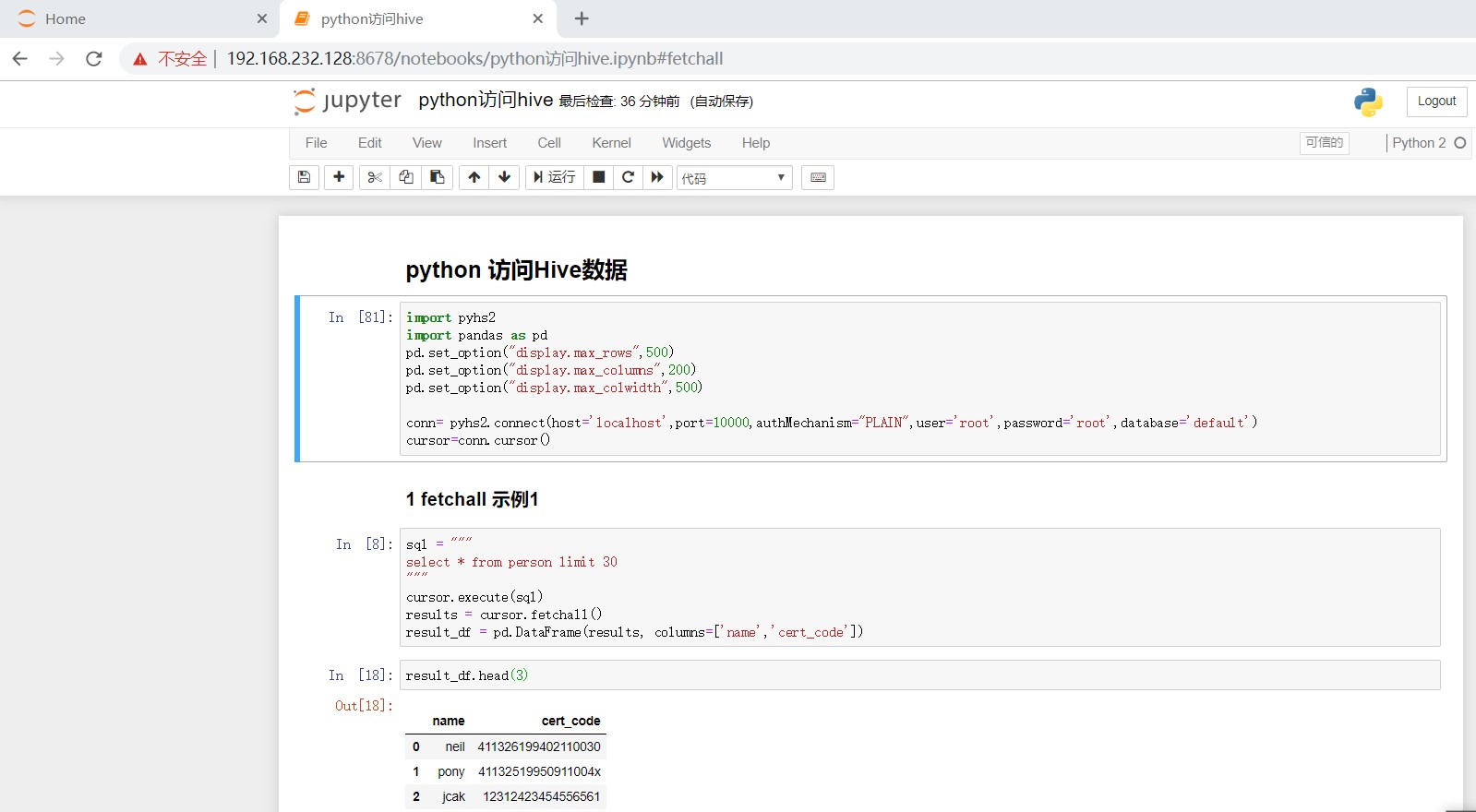Screen dimensions: 1476x812
Task: Click the result_df.head(3) code cell
Action: pos(919,675)
